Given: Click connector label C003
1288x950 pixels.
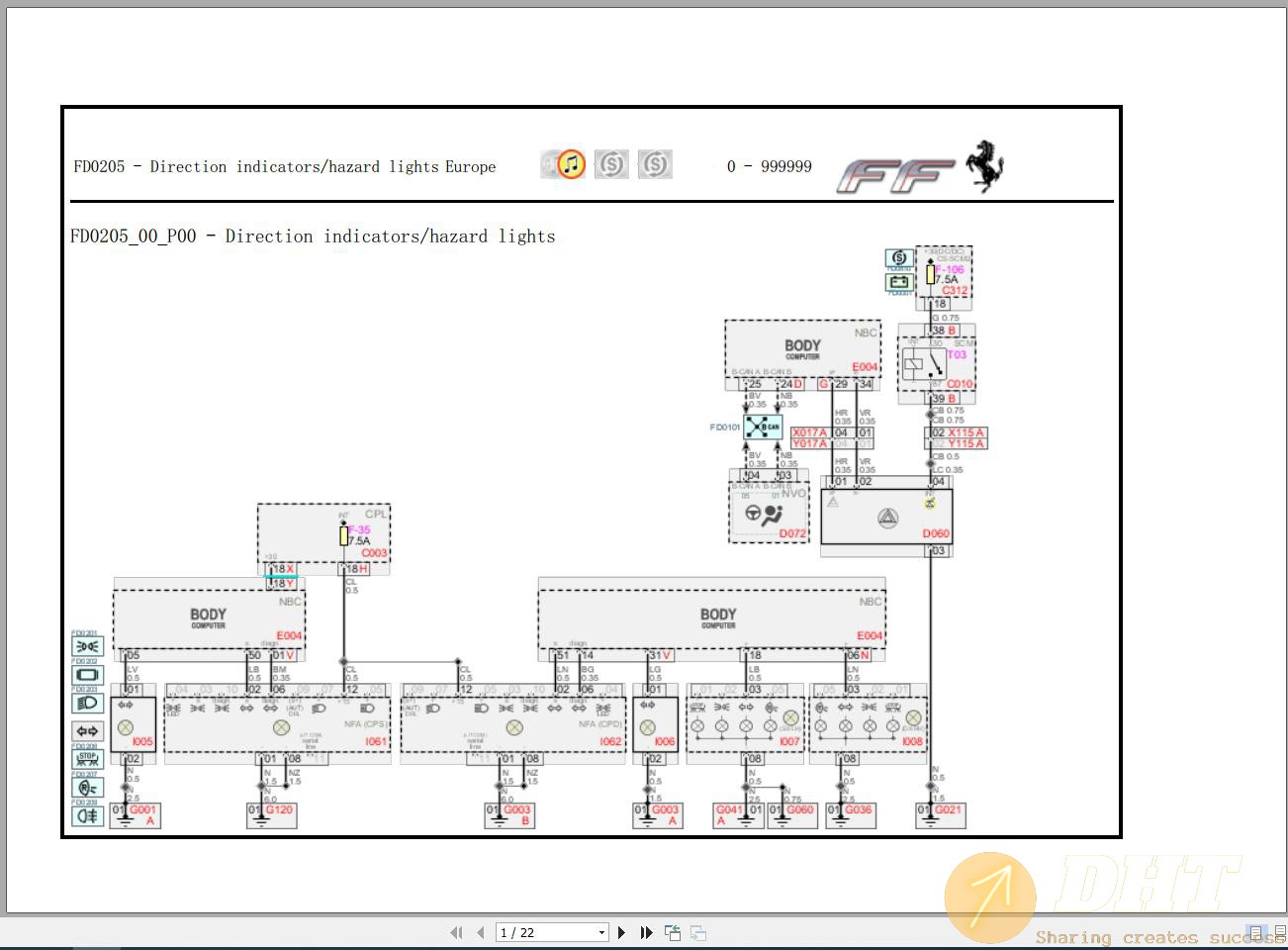Looking at the screenshot, I should 374,553.
